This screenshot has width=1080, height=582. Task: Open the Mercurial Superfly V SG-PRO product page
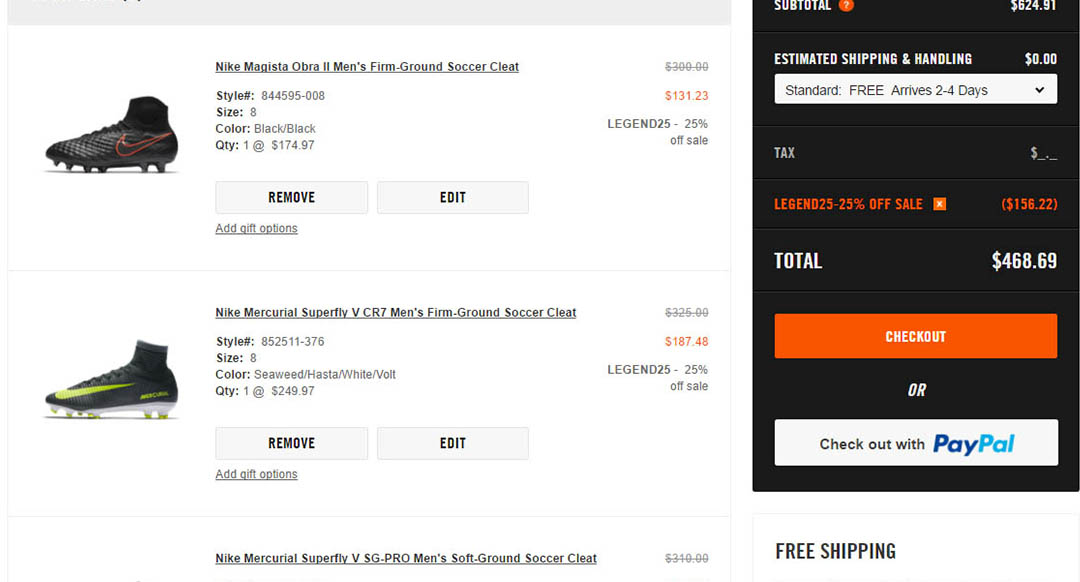point(405,558)
